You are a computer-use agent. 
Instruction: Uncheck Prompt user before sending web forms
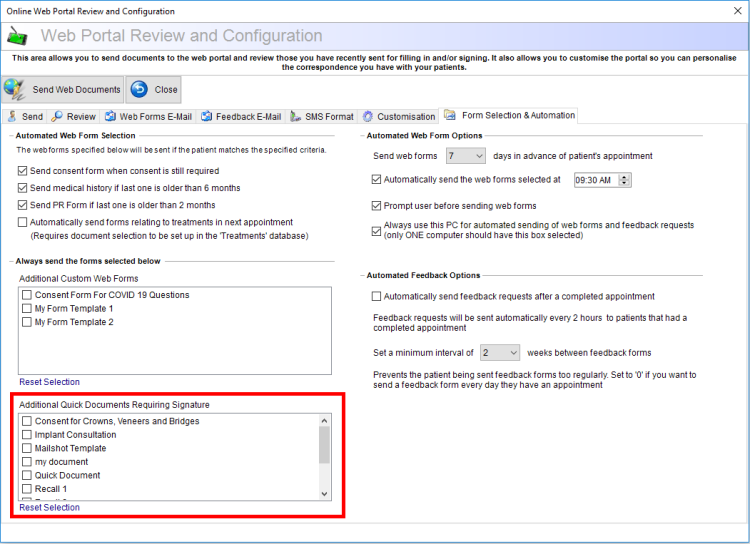click(x=376, y=206)
